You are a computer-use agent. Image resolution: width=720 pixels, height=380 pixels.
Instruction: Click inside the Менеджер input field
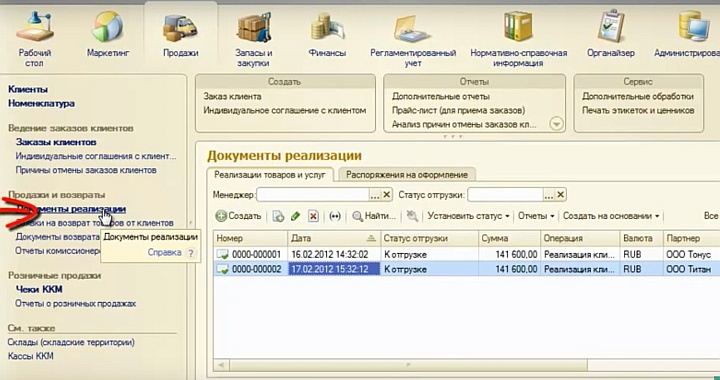pyautogui.click(x=313, y=195)
